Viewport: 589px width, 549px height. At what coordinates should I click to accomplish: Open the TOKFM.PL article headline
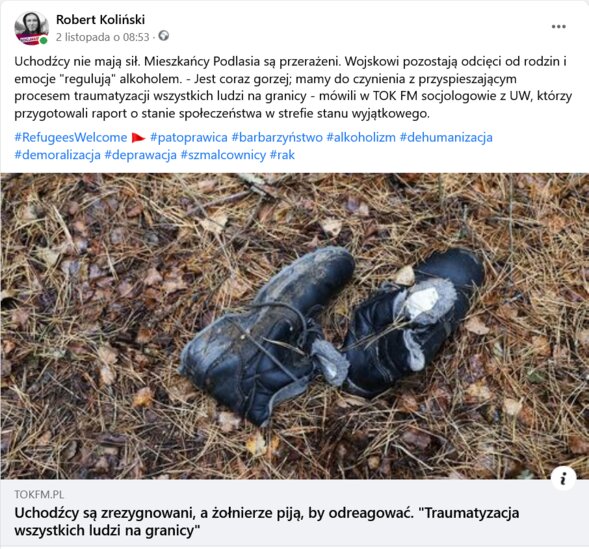tap(267, 521)
